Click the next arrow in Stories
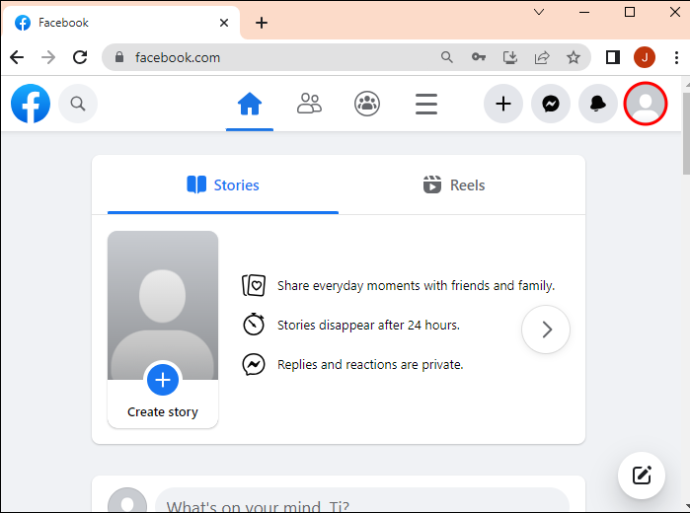Viewport: 690px width, 513px height. 546,330
